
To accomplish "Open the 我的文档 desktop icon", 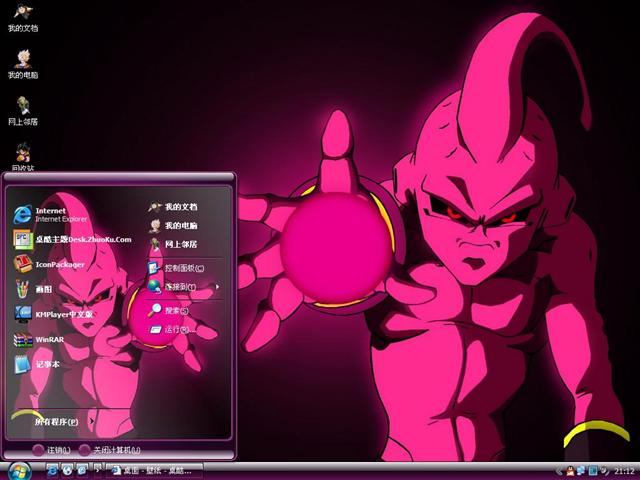I will (23, 18).
